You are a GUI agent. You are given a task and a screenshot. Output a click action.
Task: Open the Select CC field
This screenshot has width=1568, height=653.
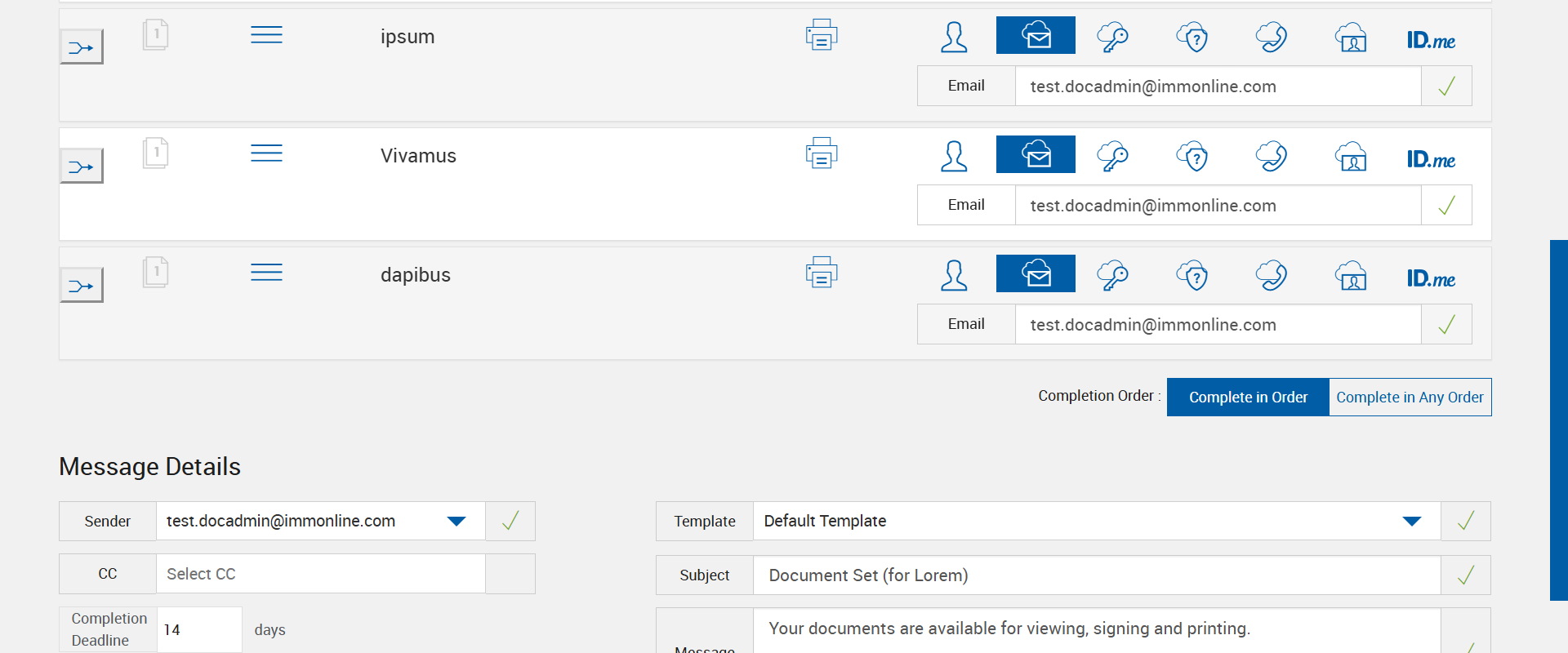pyautogui.click(x=320, y=574)
